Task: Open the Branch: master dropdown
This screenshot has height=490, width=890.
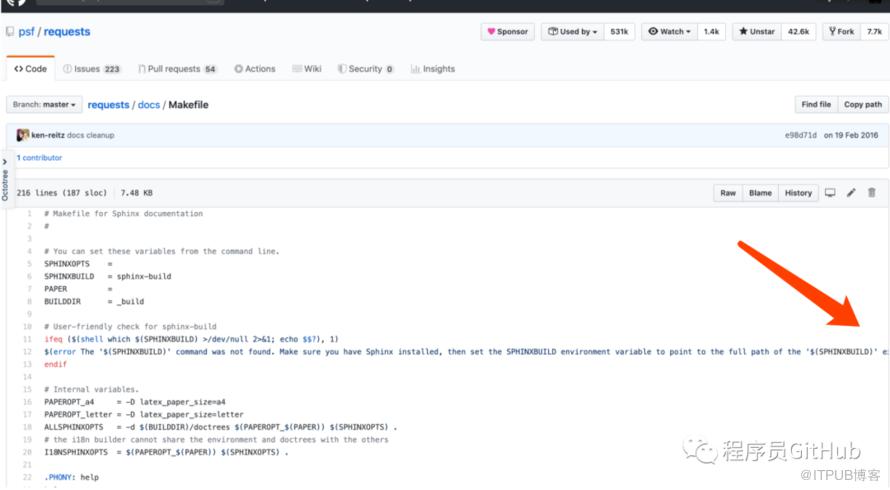Action: (44, 104)
